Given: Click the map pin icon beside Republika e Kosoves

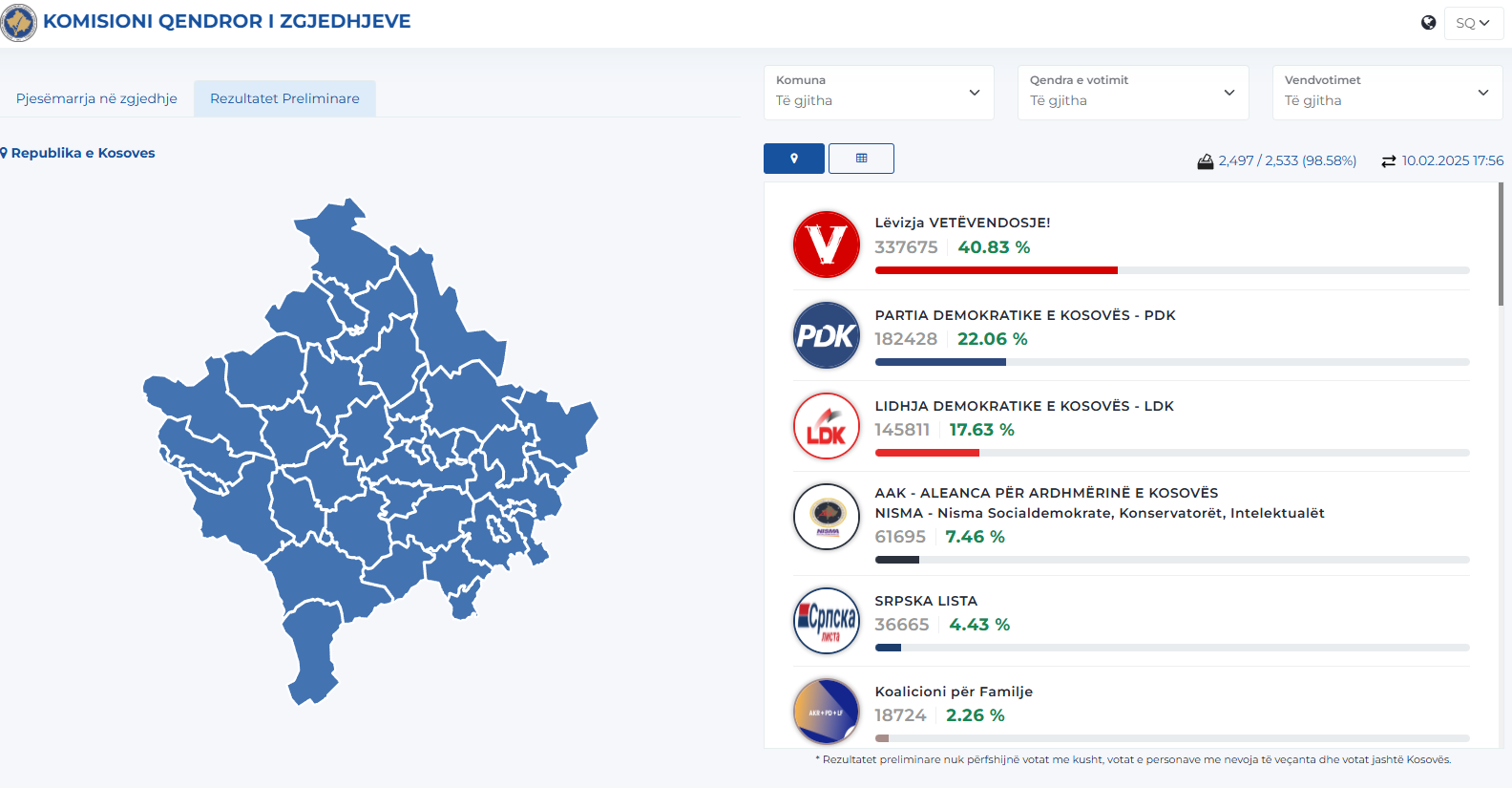Looking at the screenshot, I should pos(4,153).
